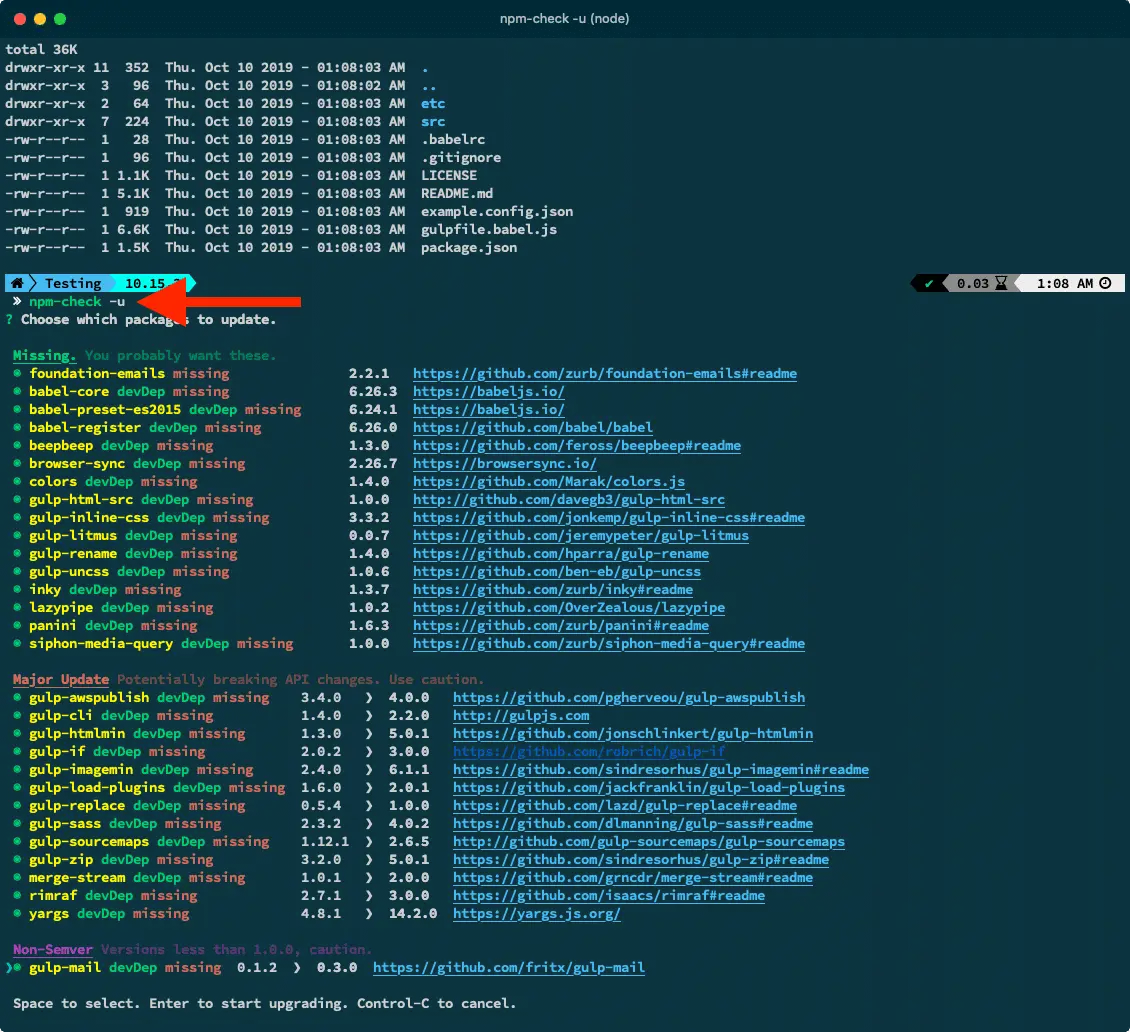Screen dimensions: 1130x1032
Task: Click the beepbeep package name
Action: point(61,445)
